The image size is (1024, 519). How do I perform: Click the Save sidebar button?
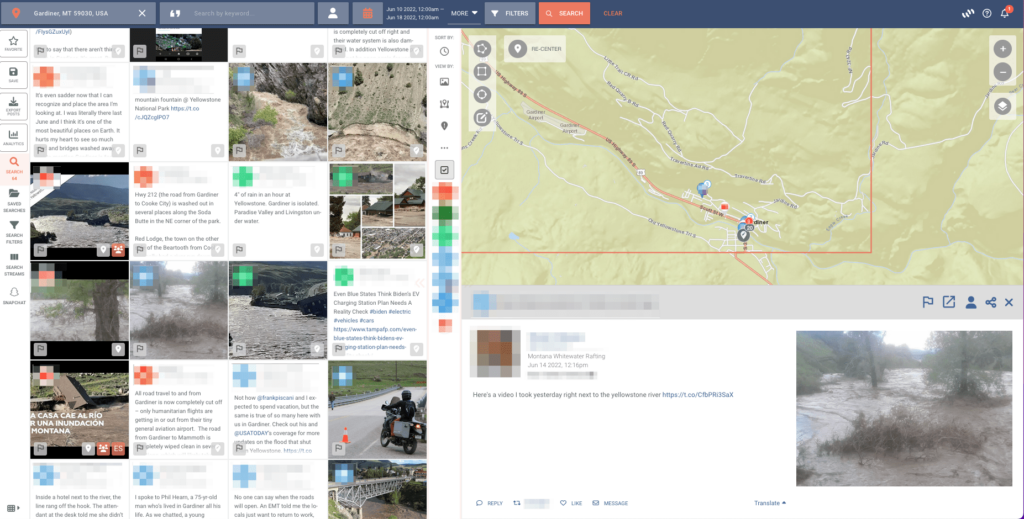[x=14, y=74]
